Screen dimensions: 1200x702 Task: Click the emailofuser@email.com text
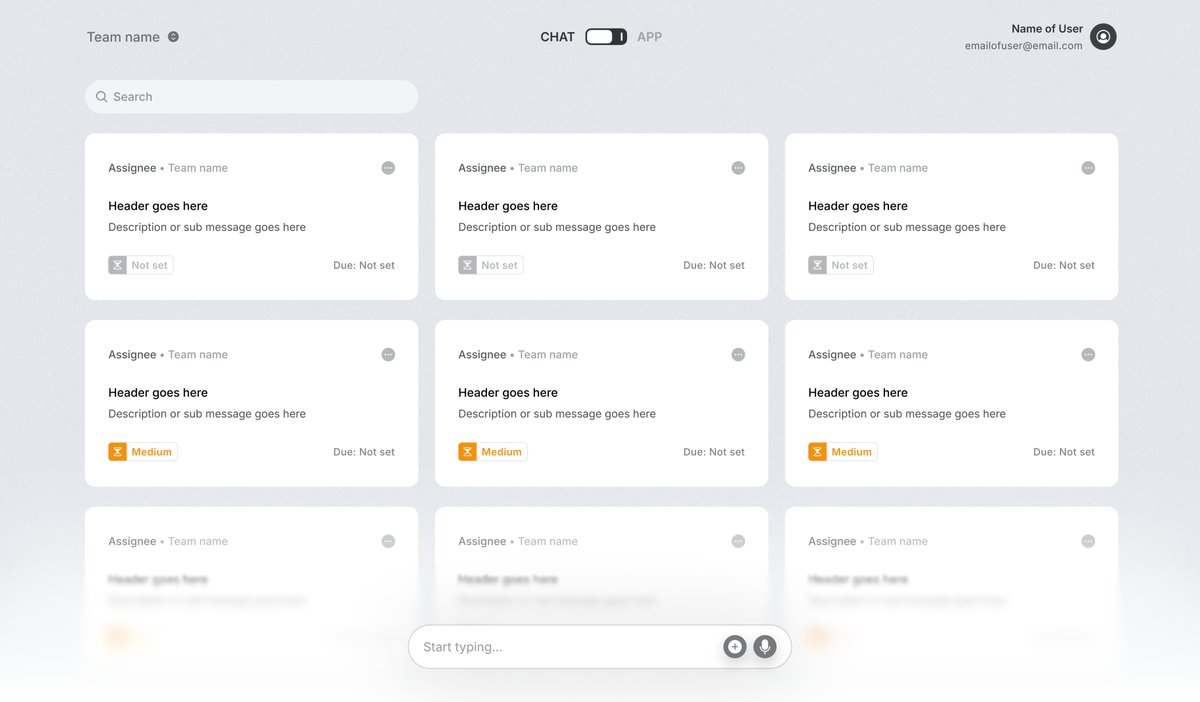1023,46
